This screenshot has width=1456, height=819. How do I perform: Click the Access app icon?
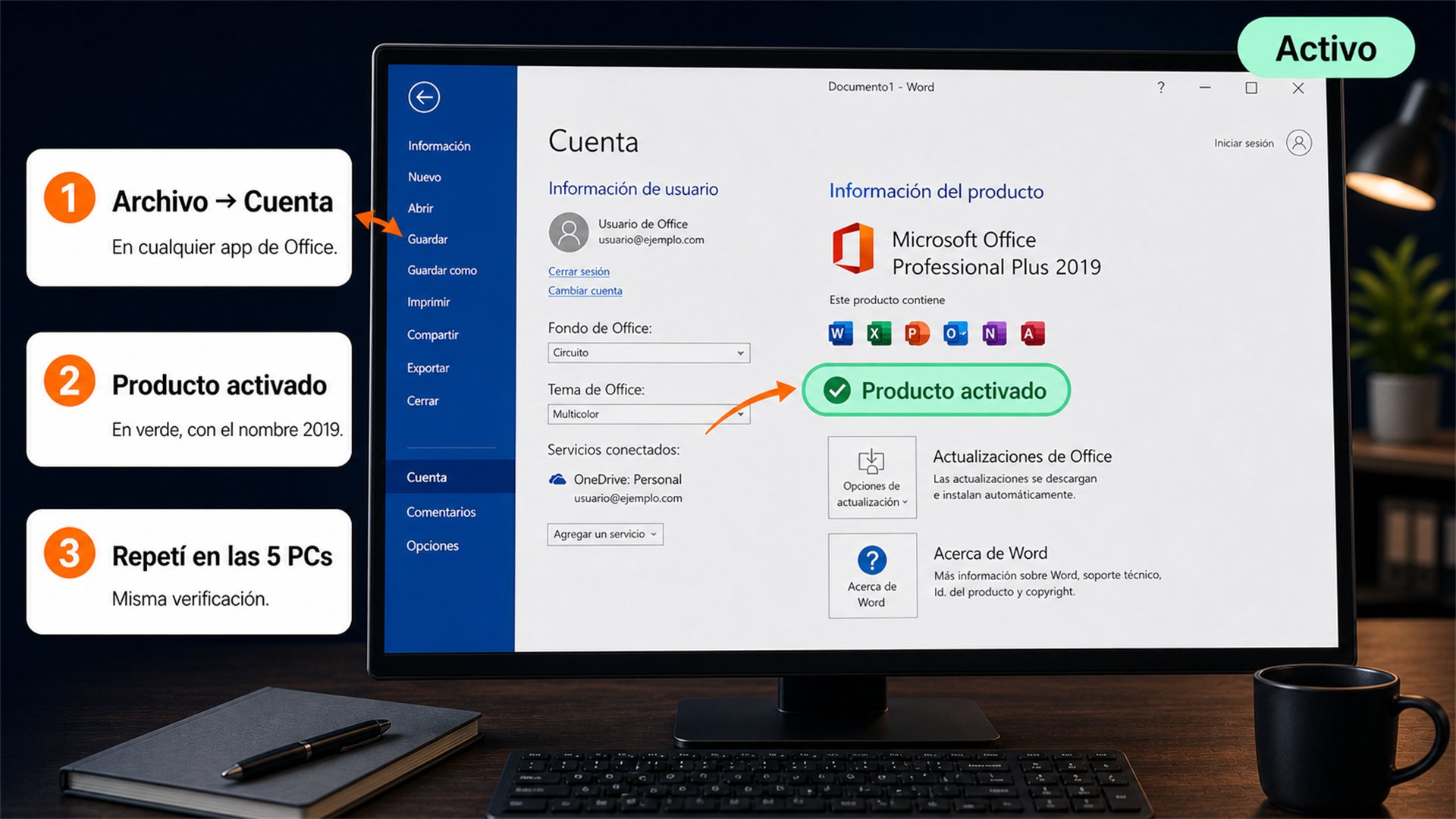pyautogui.click(x=1032, y=334)
